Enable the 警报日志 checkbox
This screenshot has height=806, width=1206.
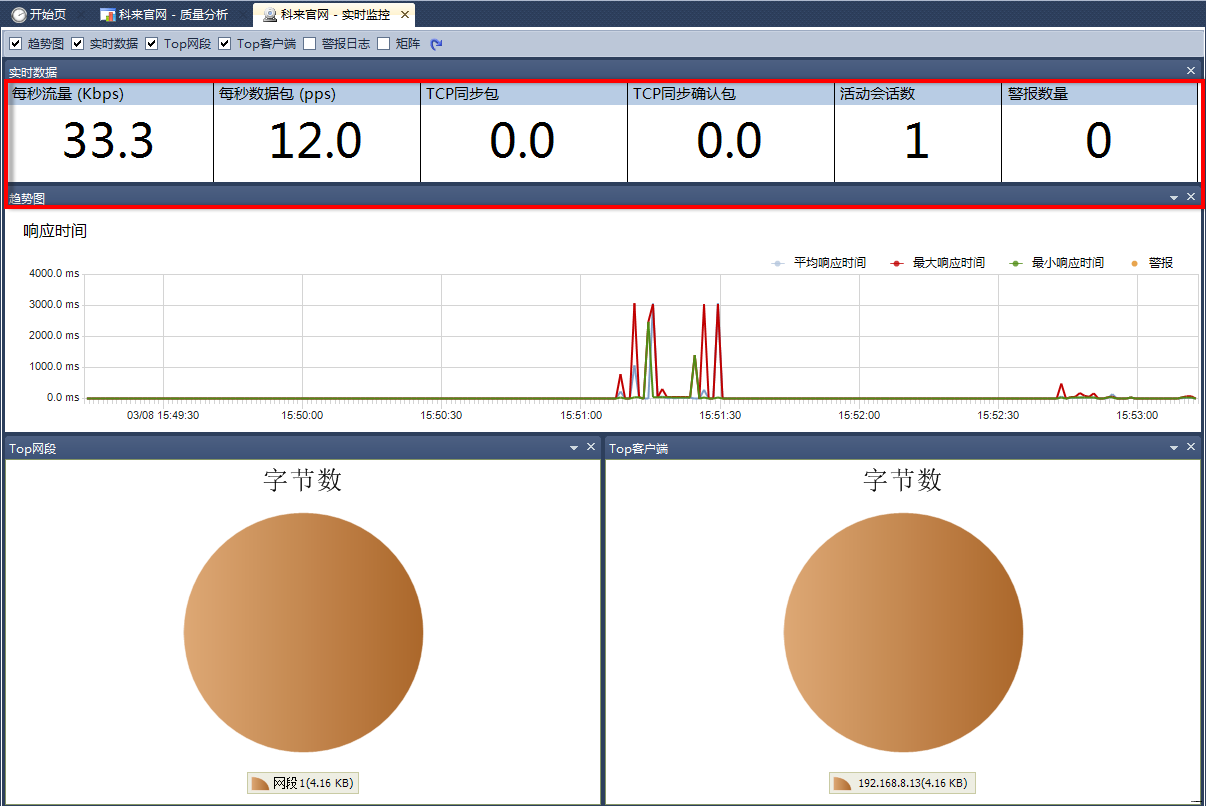click(310, 44)
